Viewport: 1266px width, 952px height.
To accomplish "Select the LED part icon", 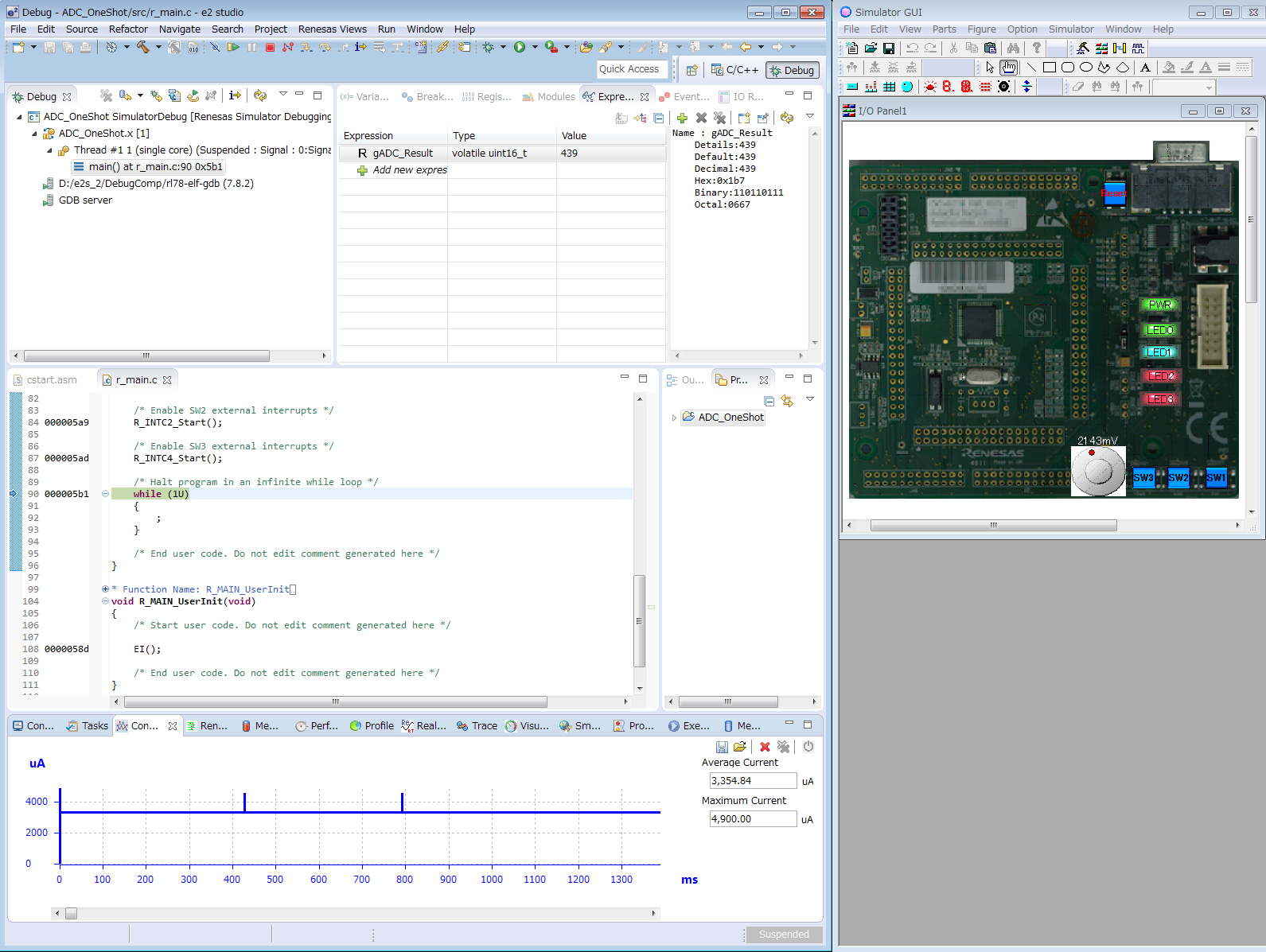I will click(929, 87).
